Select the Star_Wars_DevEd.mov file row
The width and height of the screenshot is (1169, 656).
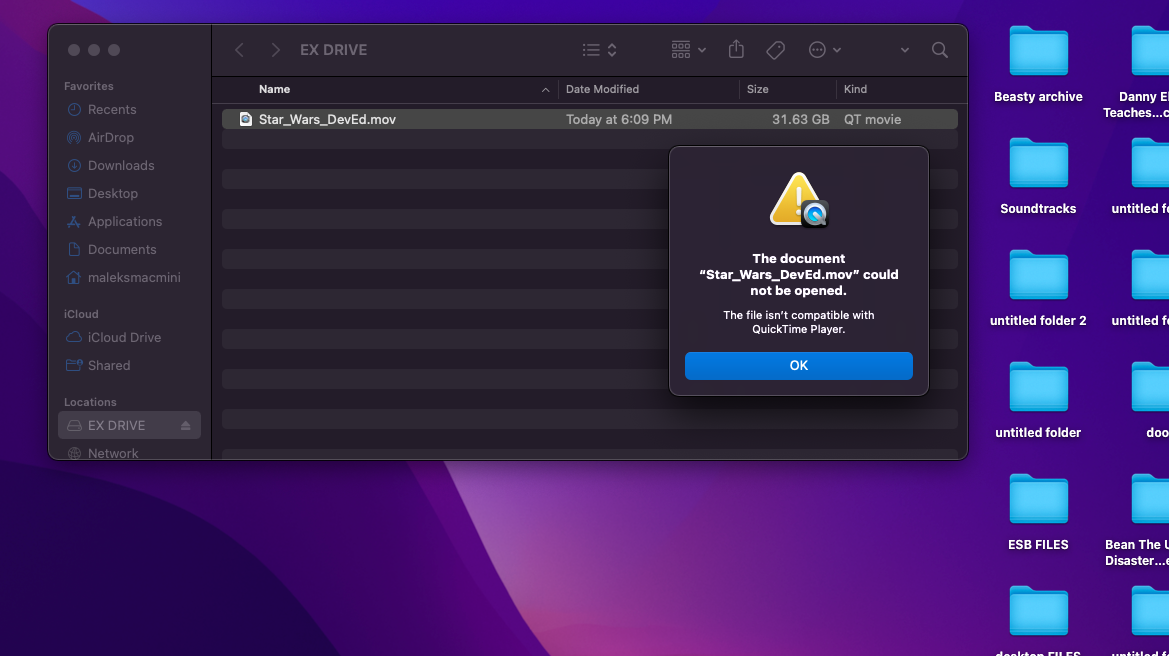[x=590, y=119]
